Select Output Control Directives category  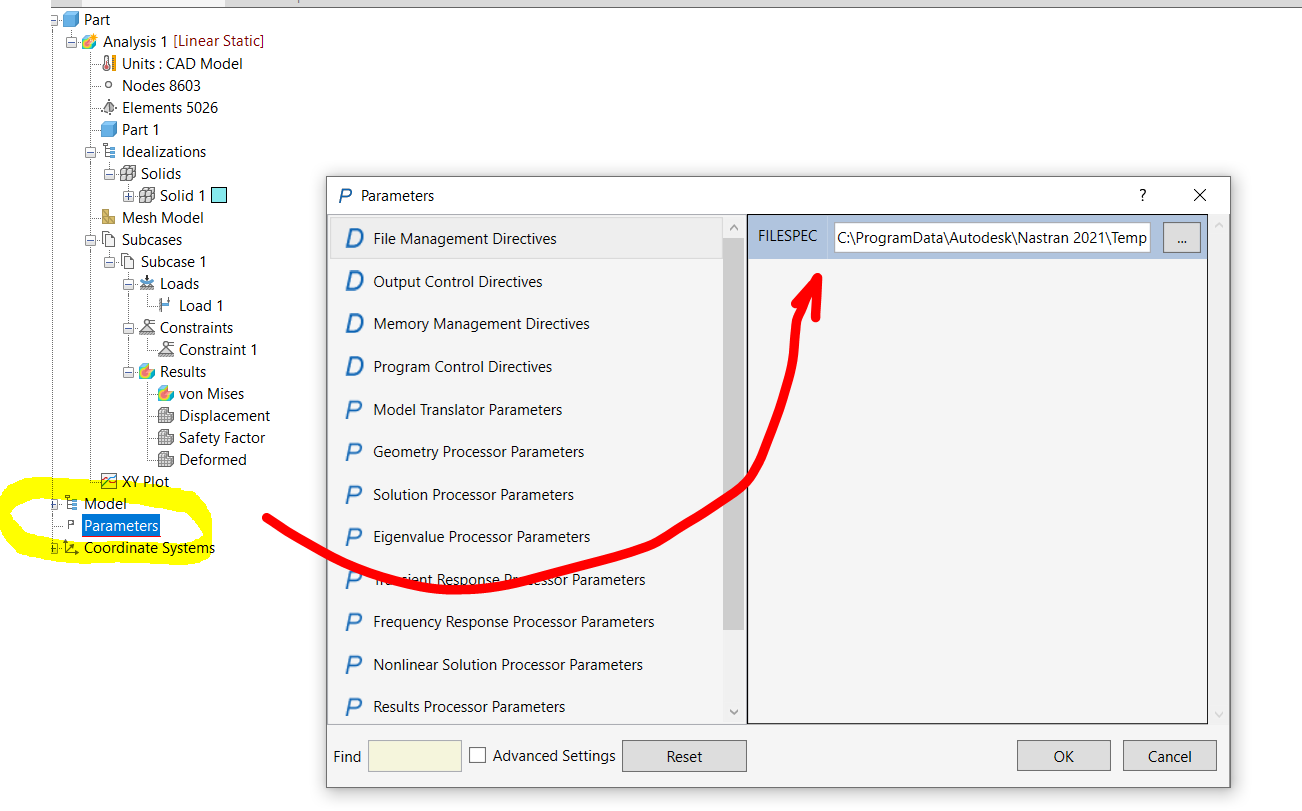(x=457, y=281)
